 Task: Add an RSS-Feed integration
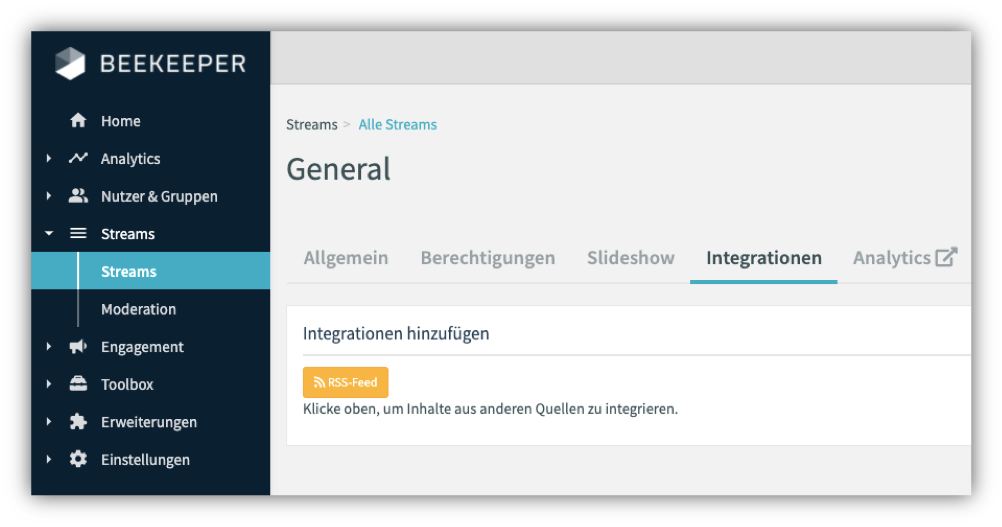tap(346, 382)
